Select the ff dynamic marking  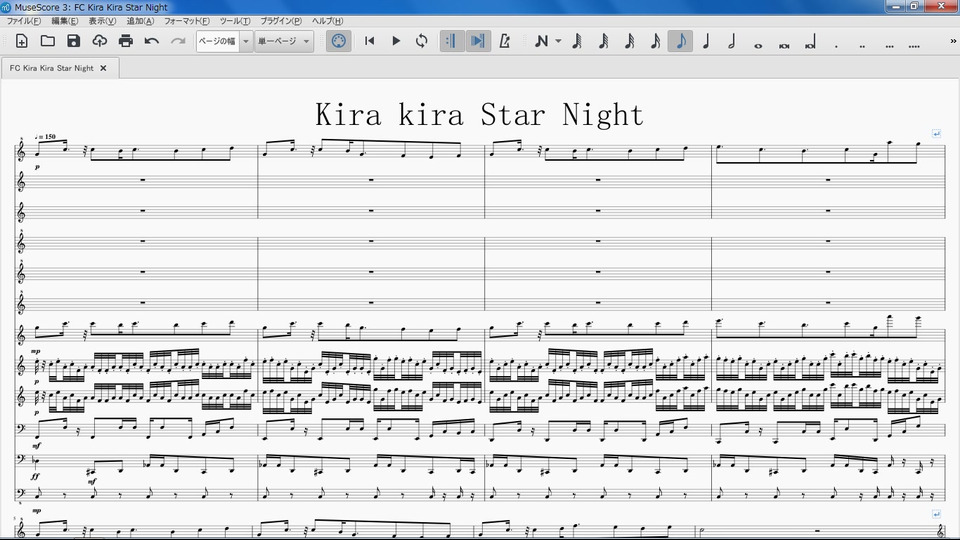[36, 476]
